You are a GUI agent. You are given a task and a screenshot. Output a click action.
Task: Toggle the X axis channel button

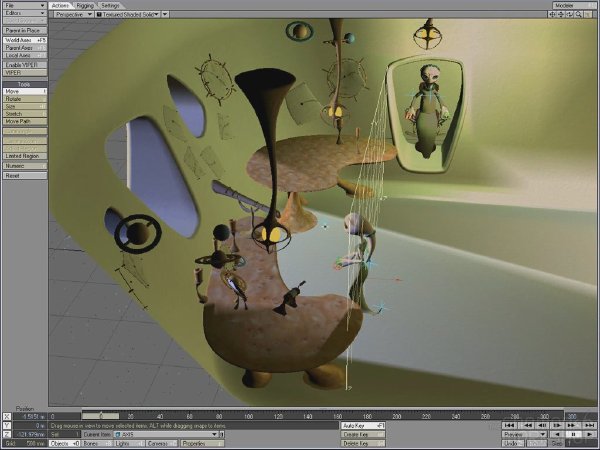coord(7,416)
